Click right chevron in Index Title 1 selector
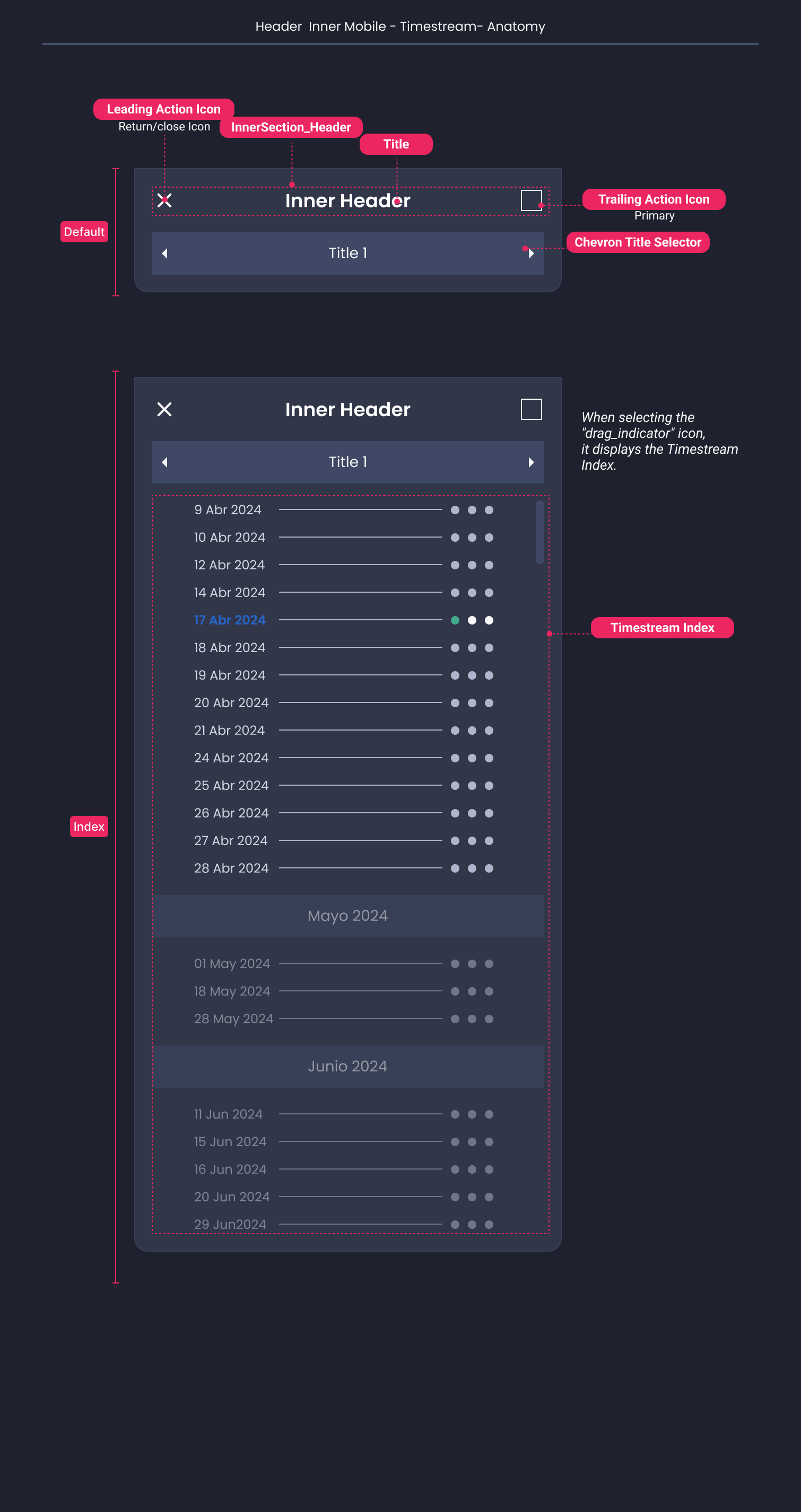Viewport: 801px width, 1512px height. click(531, 462)
